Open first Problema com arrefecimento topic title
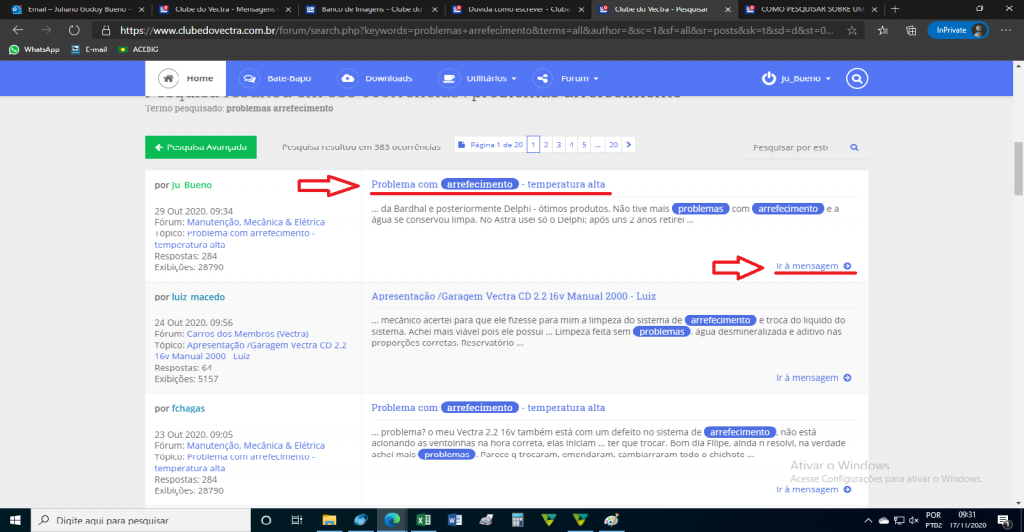Viewport: 1024px width, 532px height. point(488,184)
